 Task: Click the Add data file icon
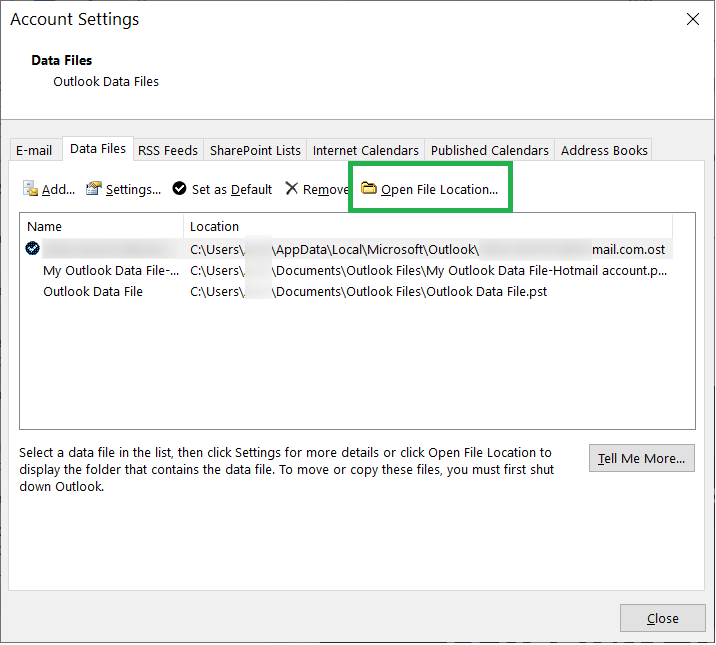coord(31,188)
